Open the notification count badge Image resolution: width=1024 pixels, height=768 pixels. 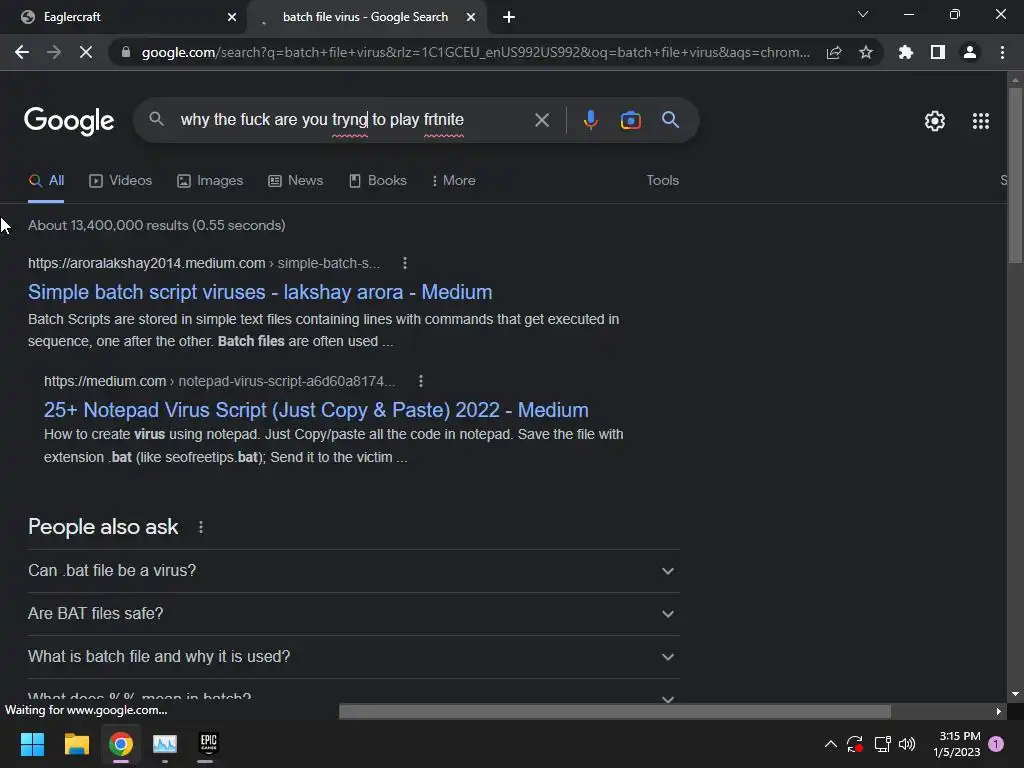click(996, 744)
